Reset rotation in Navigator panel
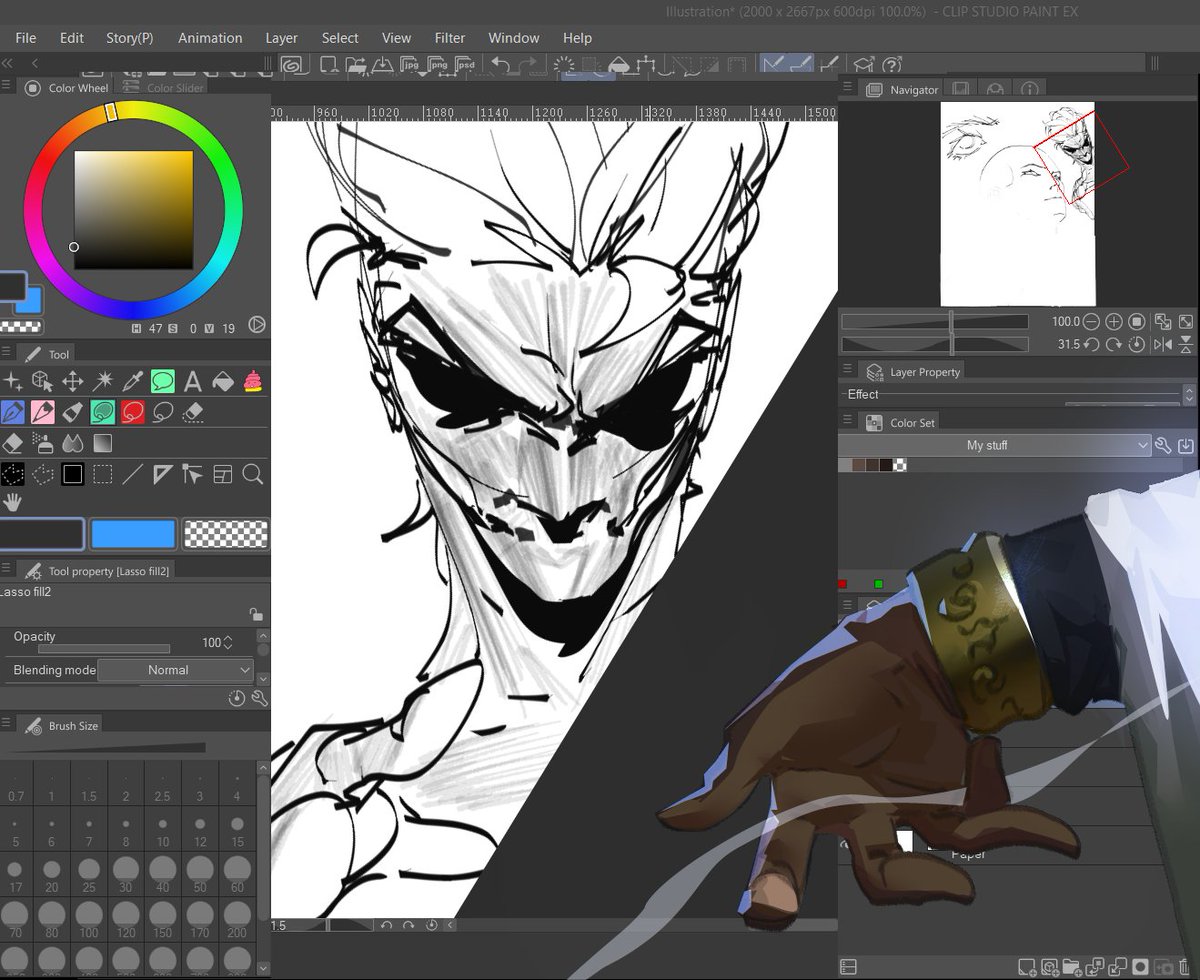1200x980 pixels. click(x=1136, y=344)
